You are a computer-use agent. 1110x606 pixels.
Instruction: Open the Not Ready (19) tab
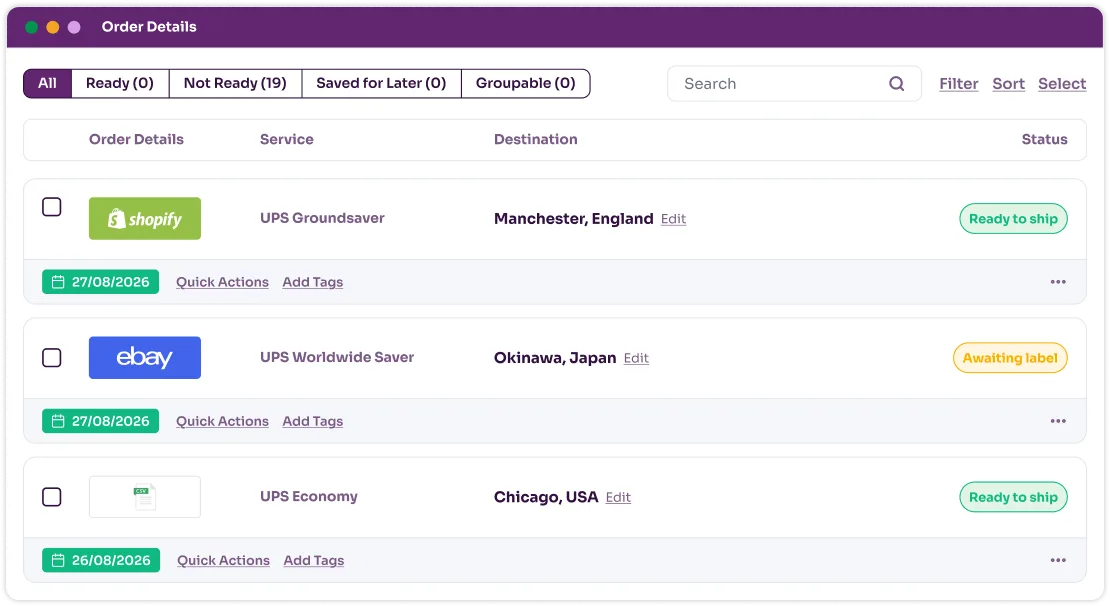(235, 84)
